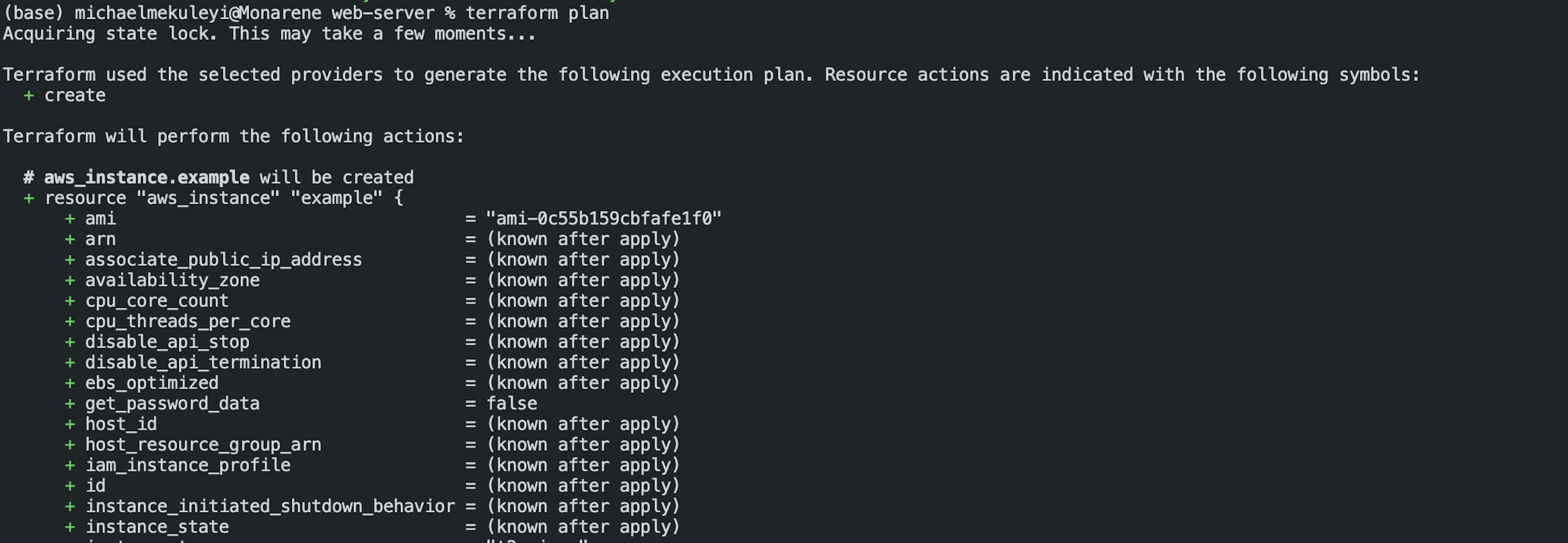Viewport: 1568px width, 543px height.
Task: Click the "availability_zone" attribute name
Action: 172,280
